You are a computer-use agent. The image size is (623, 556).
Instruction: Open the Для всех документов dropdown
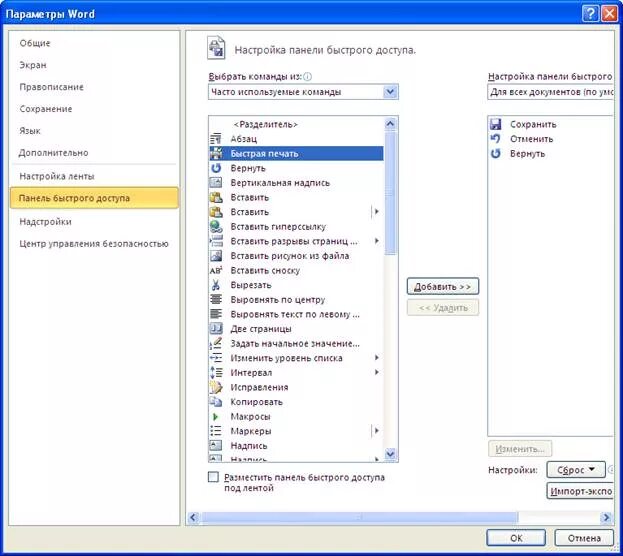(x=550, y=92)
